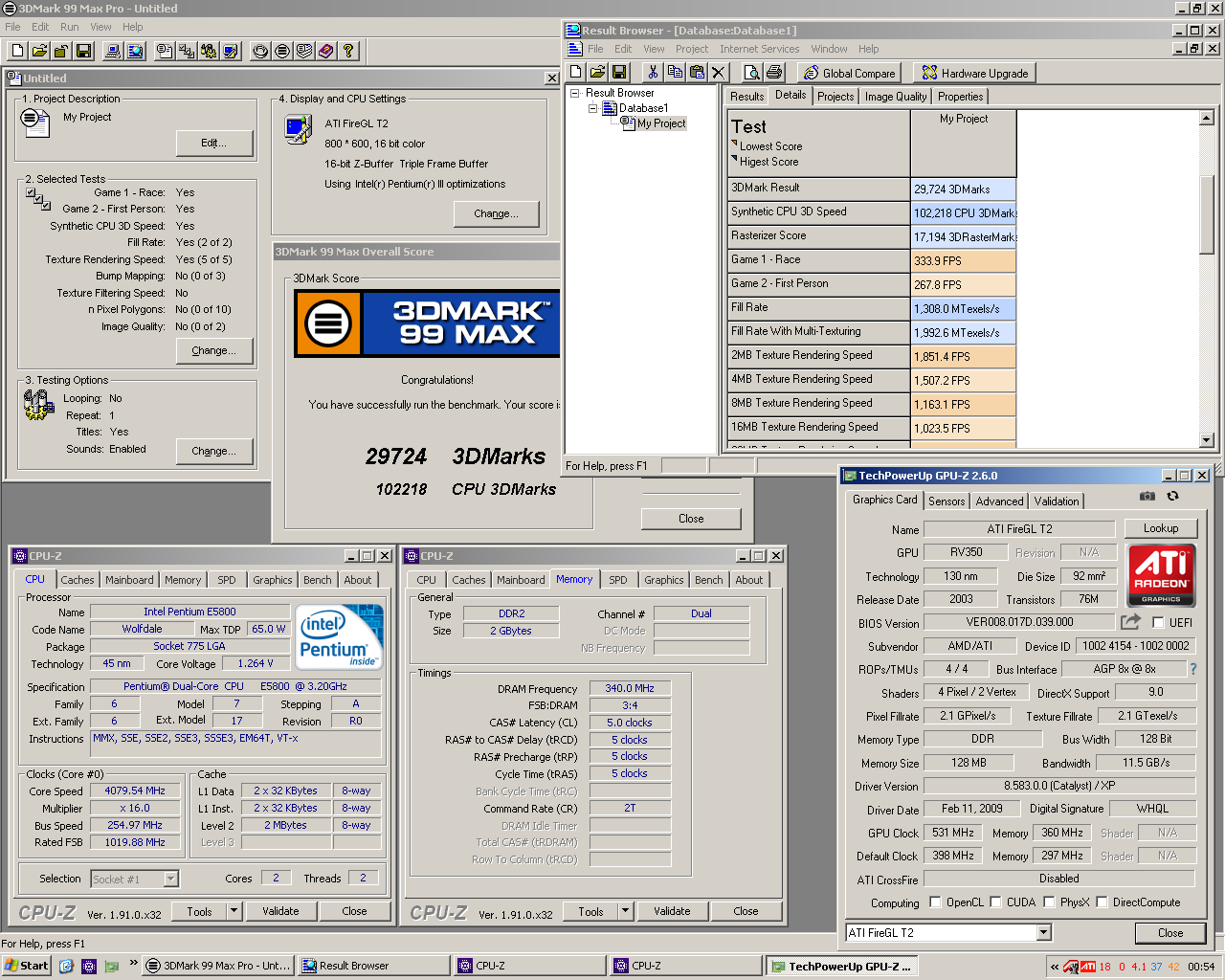Toggle the UEFI checkbox in GPU-Z
Viewport: 1225px width, 980px height.
coord(1158,622)
